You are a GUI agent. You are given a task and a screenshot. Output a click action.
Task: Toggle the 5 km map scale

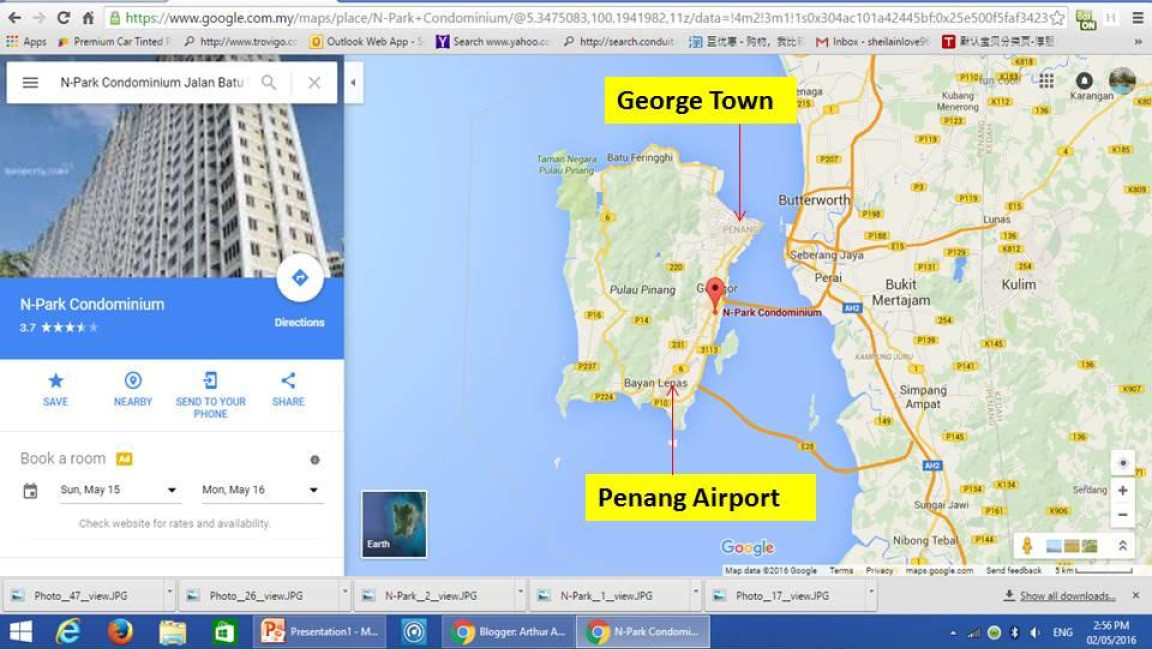(x=1093, y=570)
